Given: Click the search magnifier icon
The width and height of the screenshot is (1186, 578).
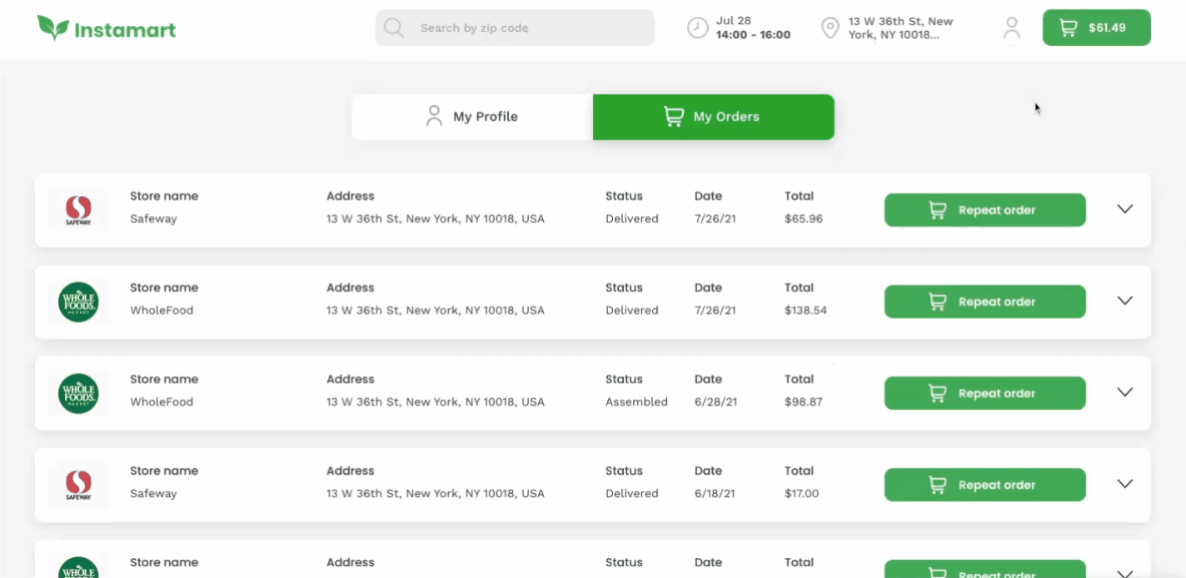Looking at the screenshot, I should click(x=394, y=28).
